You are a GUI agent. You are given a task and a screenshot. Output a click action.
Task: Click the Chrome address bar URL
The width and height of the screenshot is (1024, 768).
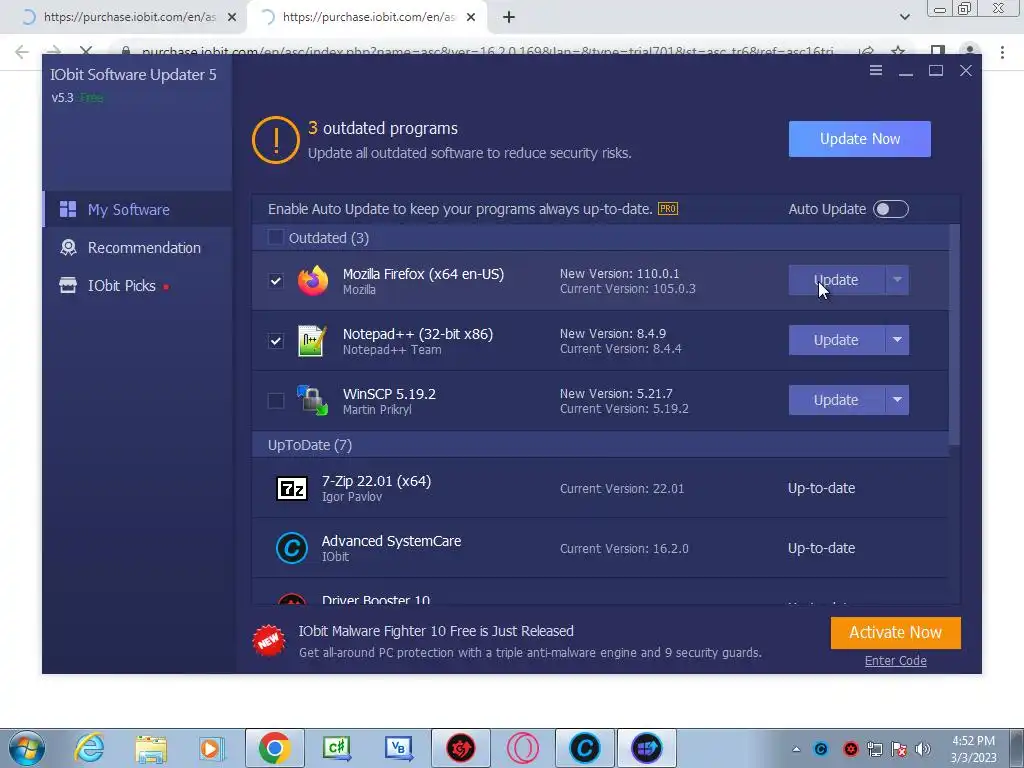487,52
